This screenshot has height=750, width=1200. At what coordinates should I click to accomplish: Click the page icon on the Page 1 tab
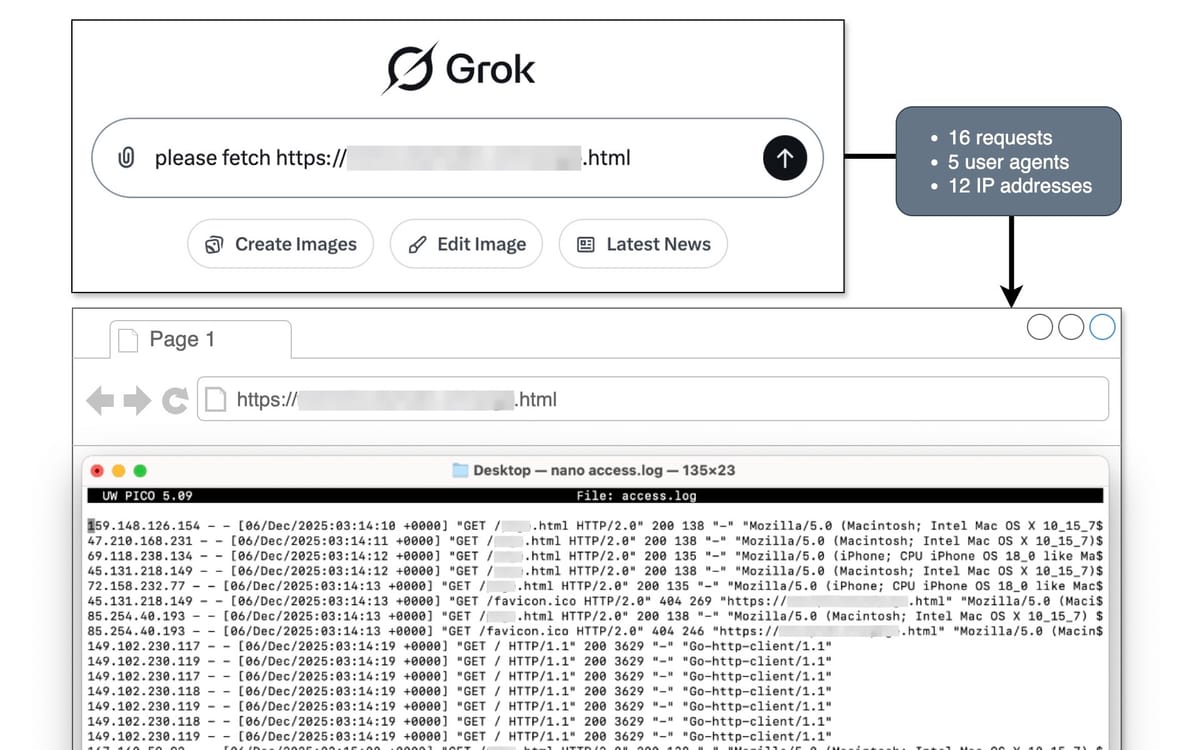(x=129, y=340)
